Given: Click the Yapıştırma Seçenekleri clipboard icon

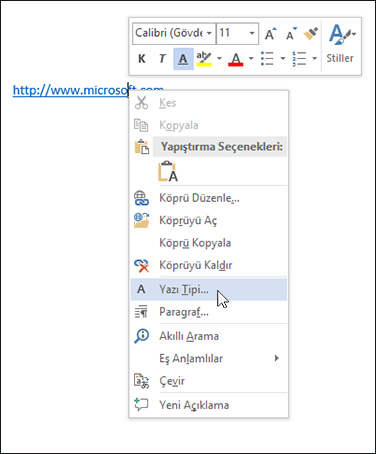Looking at the screenshot, I should click(x=141, y=147).
